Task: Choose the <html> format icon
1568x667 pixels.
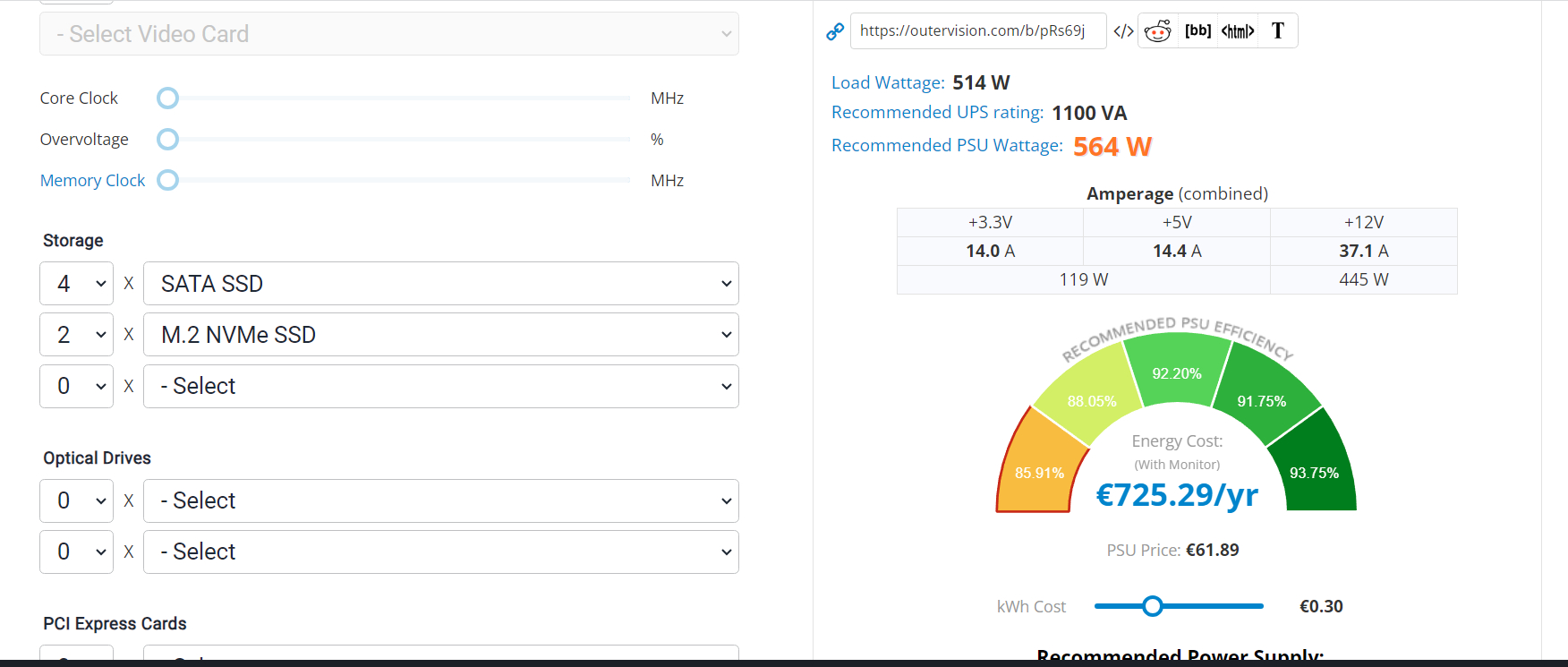Action: pyautogui.click(x=1238, y=31)
